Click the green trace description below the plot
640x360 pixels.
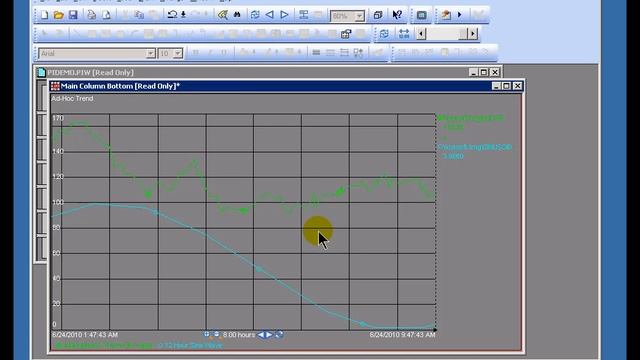104,346
